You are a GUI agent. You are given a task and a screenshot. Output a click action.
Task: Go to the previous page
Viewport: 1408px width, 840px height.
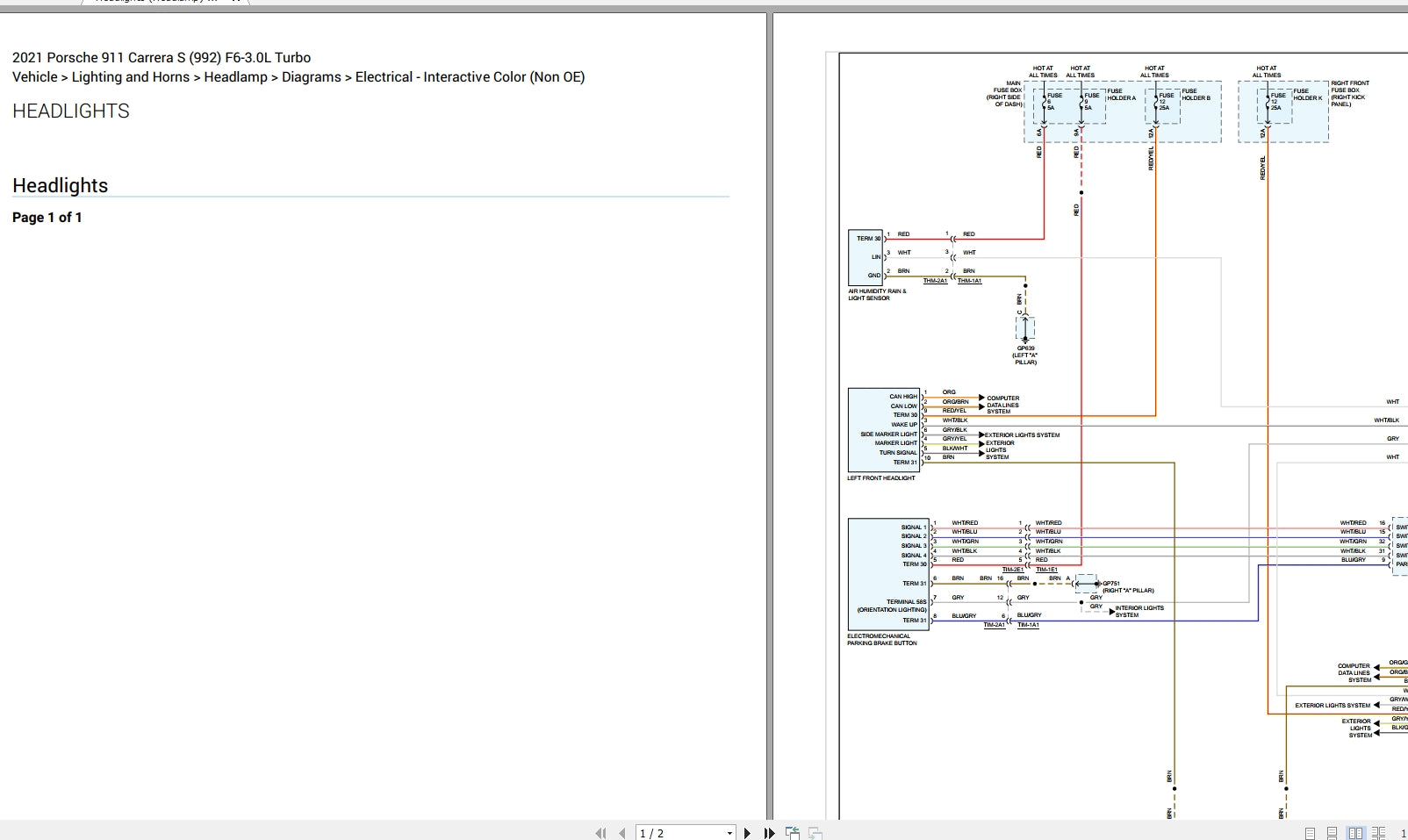pos(621,833)
